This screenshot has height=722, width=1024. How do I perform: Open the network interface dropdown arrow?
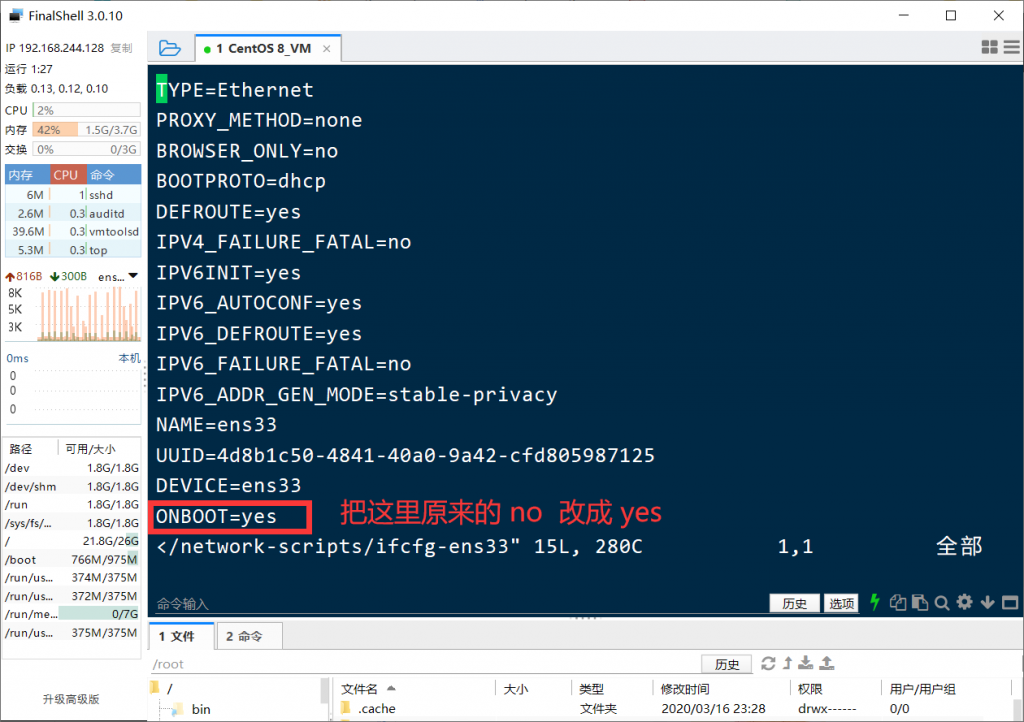tap(133, 276)
